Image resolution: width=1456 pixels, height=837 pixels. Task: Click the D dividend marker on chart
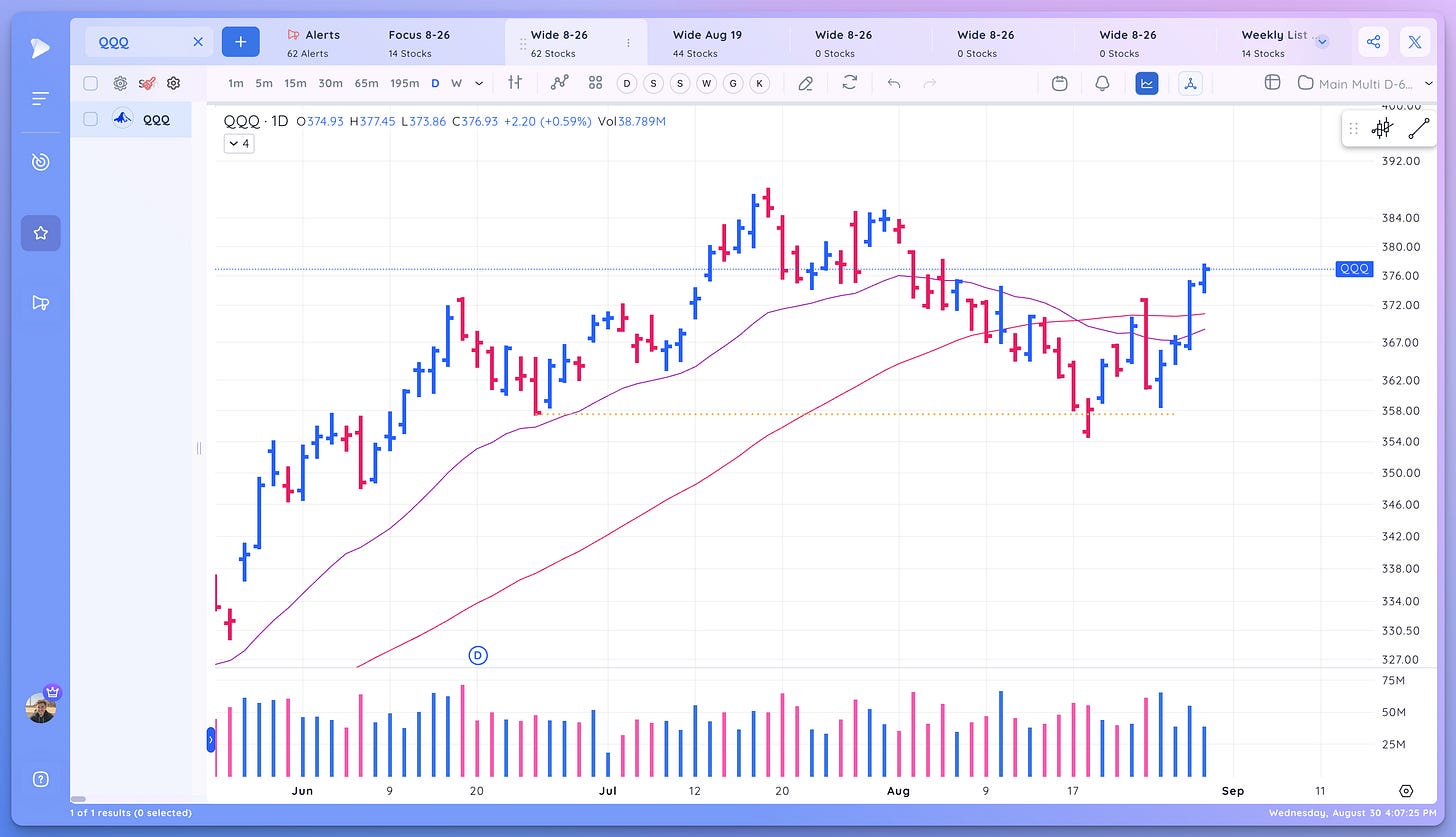pos(478,655)
